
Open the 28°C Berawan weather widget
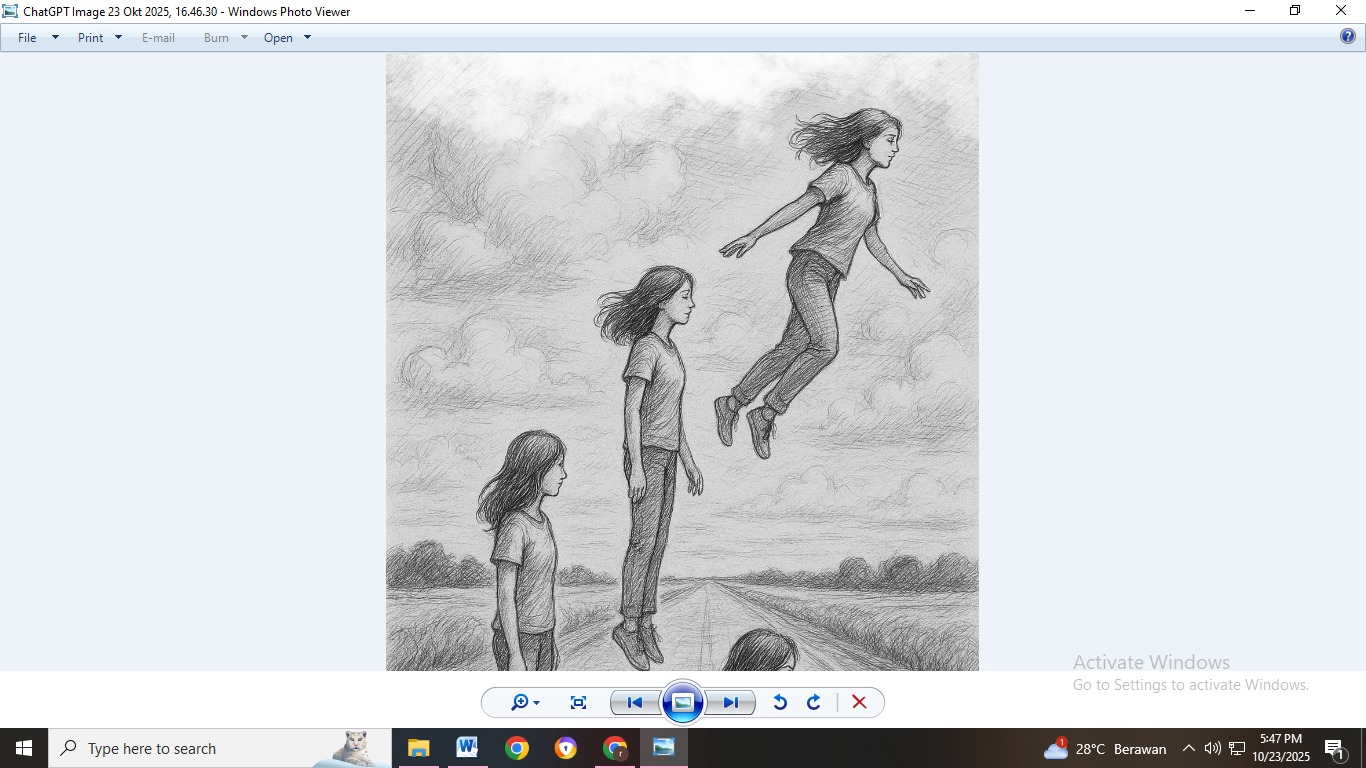pyautogui.click(x=1105, y=748)
